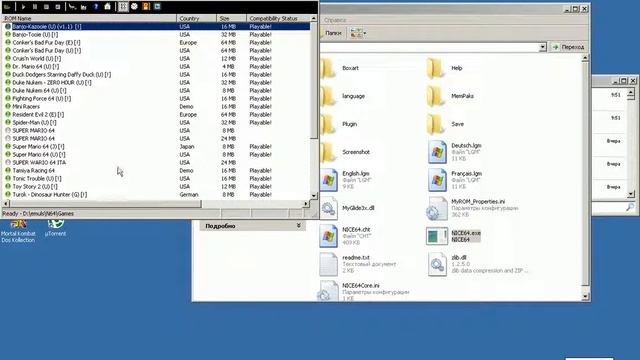Click the Home house icon in toolbar
640x360 pixels.
pos(107,7)
